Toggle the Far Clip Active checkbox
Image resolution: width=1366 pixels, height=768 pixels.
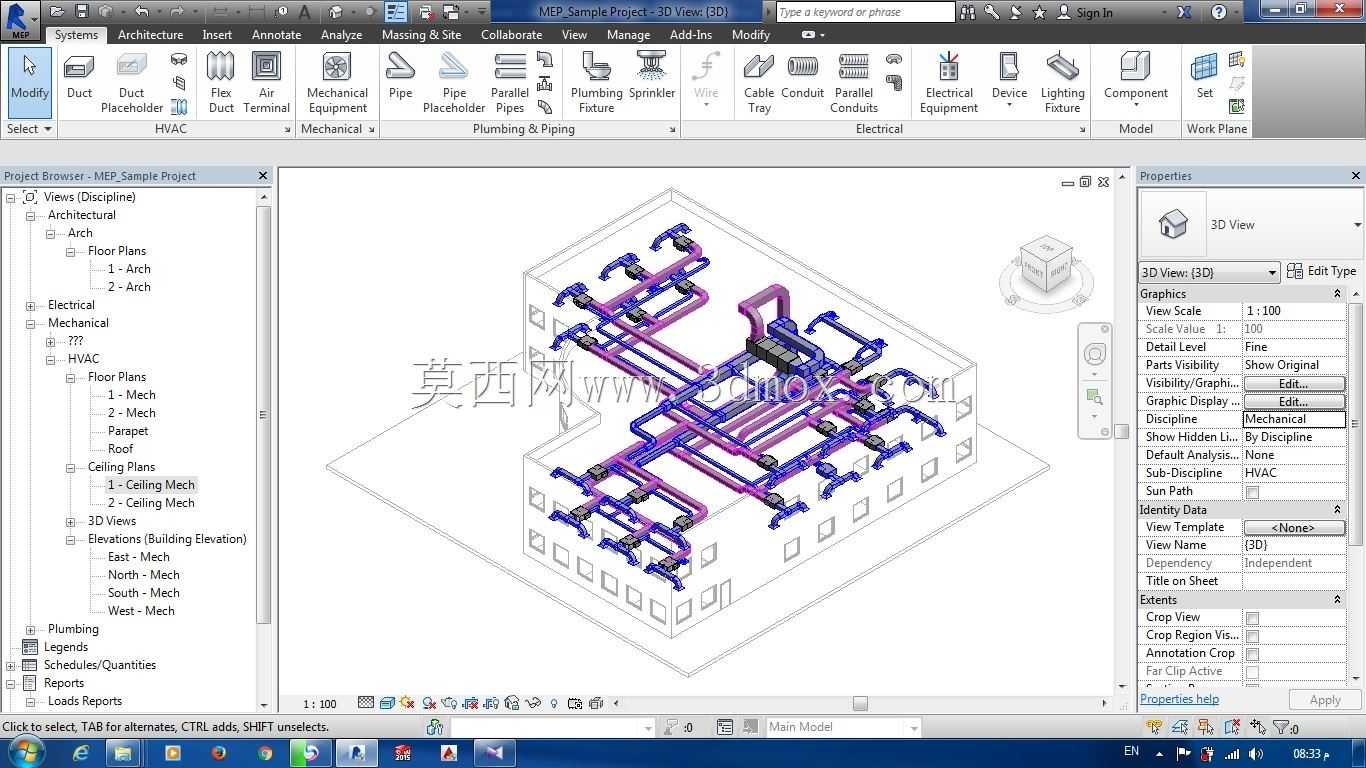[x=1252, y=672]
